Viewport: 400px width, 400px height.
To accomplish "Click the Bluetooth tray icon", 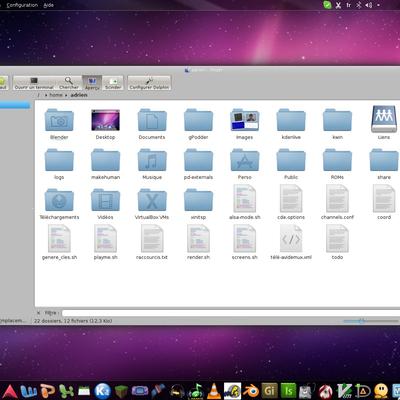I will pyautogui.click(x=359, y=5).
